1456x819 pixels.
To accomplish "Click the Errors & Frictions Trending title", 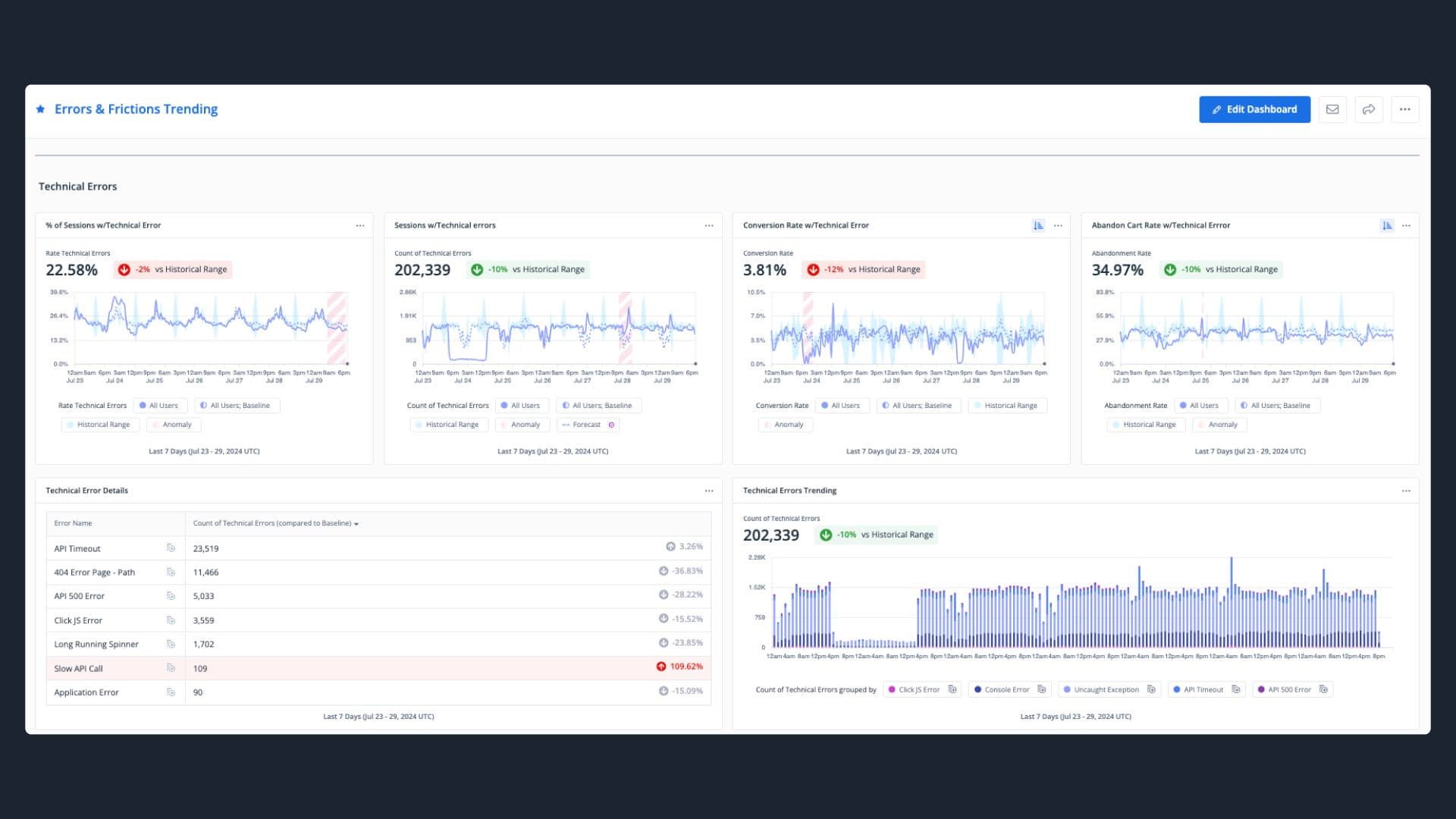I will 136,109.
